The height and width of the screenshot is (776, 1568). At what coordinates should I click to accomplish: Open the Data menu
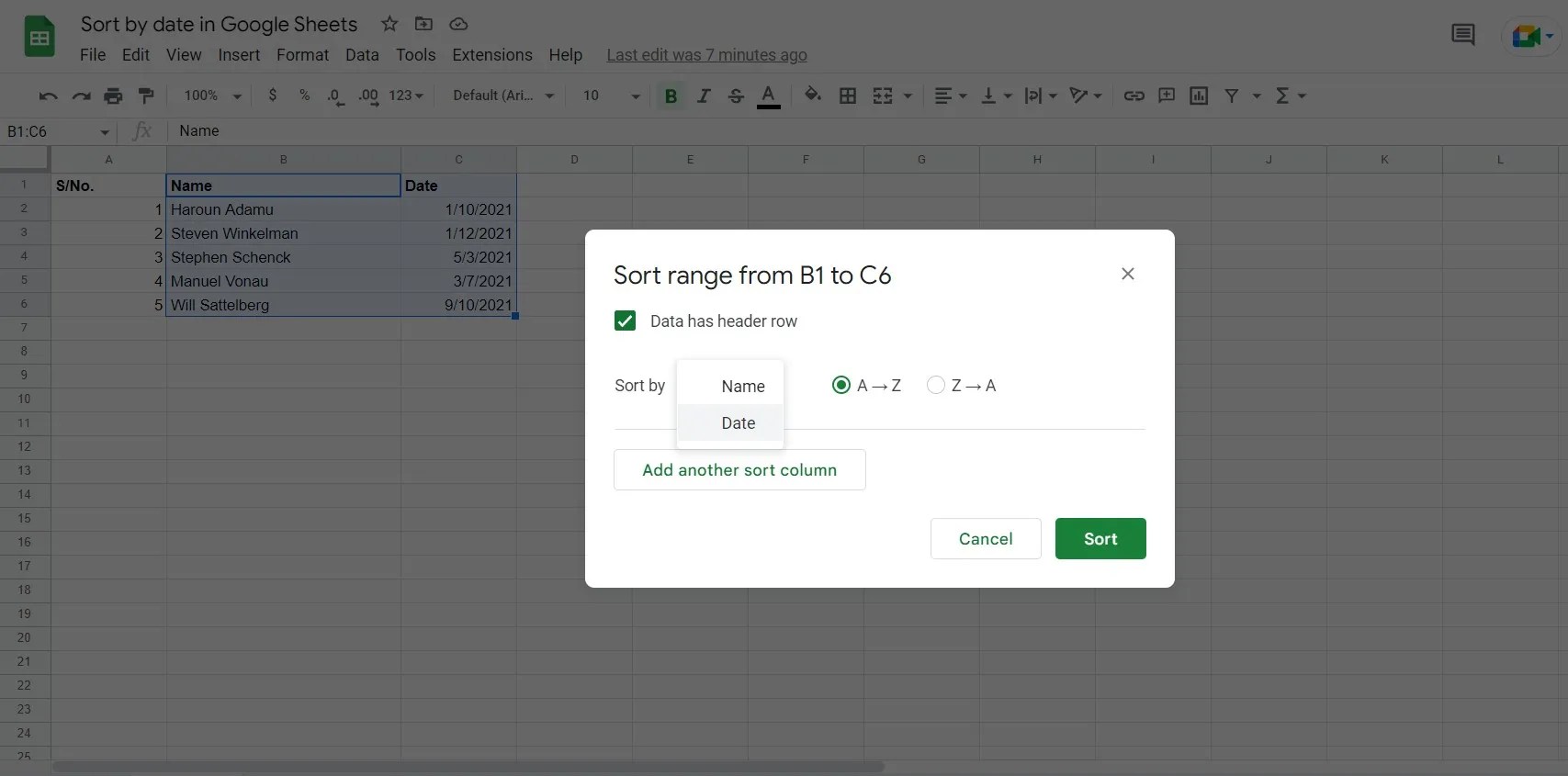coord(362,55)
